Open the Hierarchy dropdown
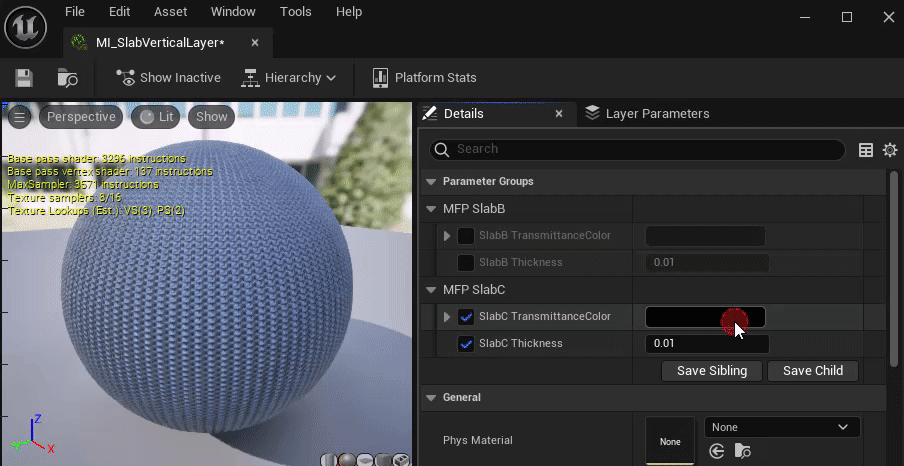904x466 pixels. point(288,78)
